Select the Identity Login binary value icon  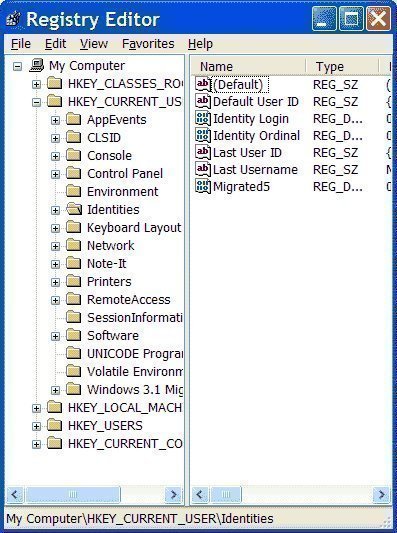[x=203, y=118]
